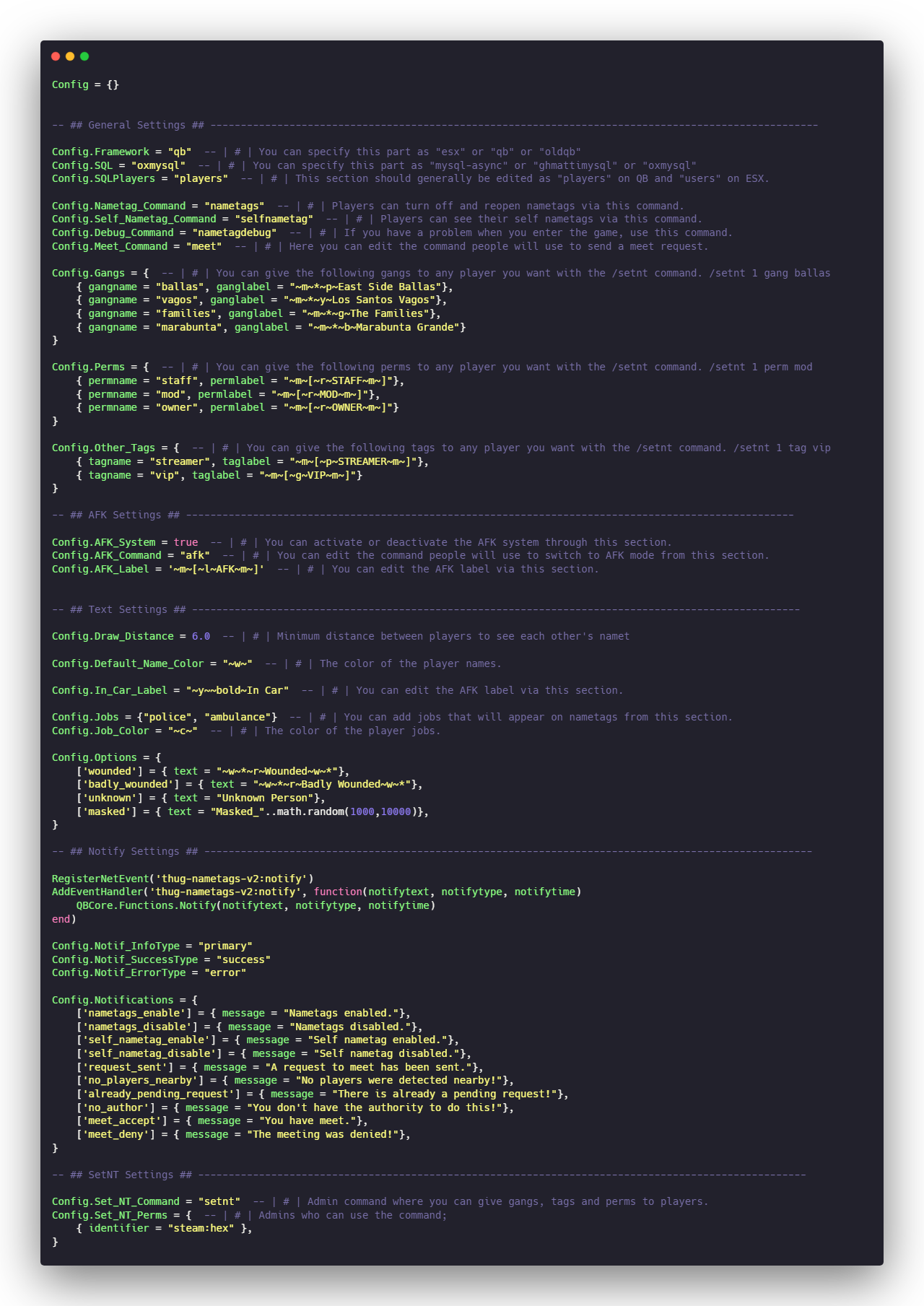The height and width of the screenshot is (1306, 924).
Task: Click the AFK_Label string value
Action: pos(216,569)
